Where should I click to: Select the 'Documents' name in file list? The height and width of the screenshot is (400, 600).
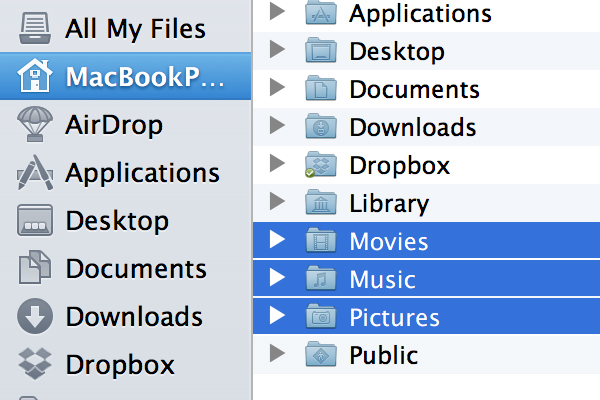tap(415, 89)
